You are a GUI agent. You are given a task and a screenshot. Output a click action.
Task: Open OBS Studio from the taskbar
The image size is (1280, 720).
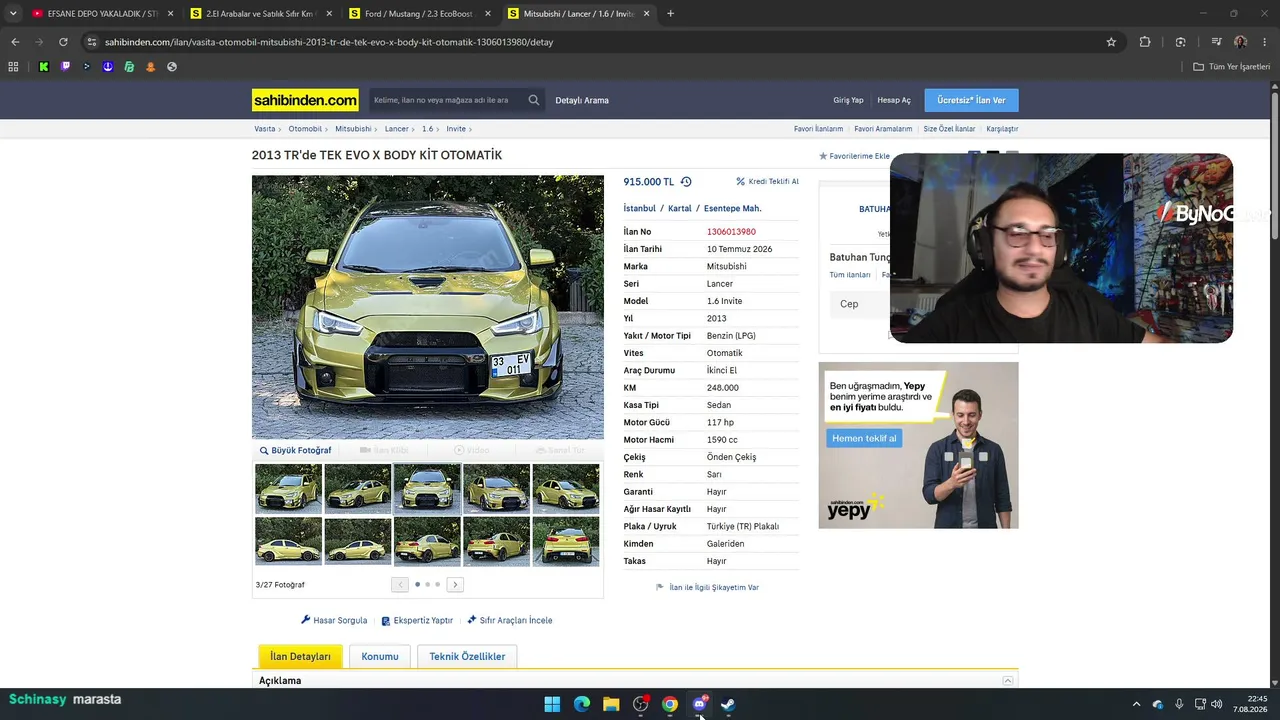[x=640, y=704]
